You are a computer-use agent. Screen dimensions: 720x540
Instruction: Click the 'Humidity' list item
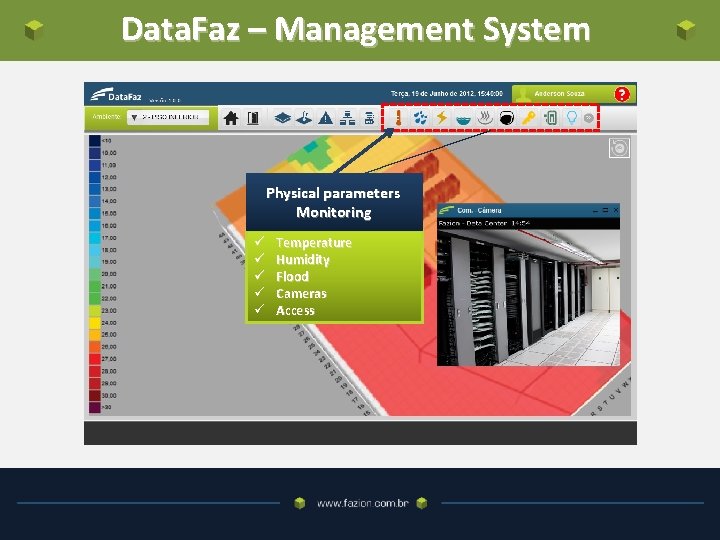coord(303,260)
